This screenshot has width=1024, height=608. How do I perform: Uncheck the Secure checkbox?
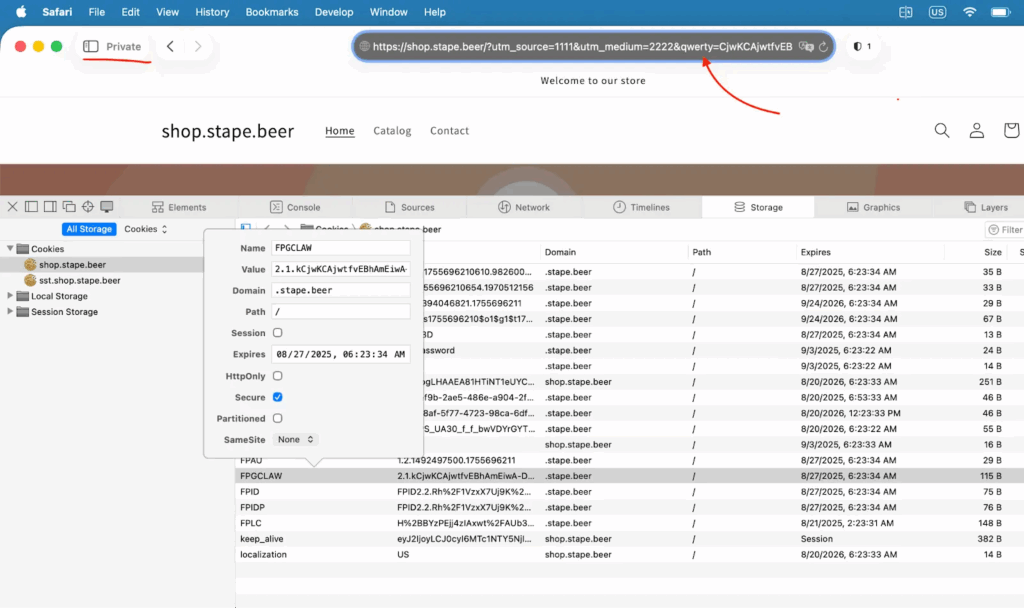278,397
